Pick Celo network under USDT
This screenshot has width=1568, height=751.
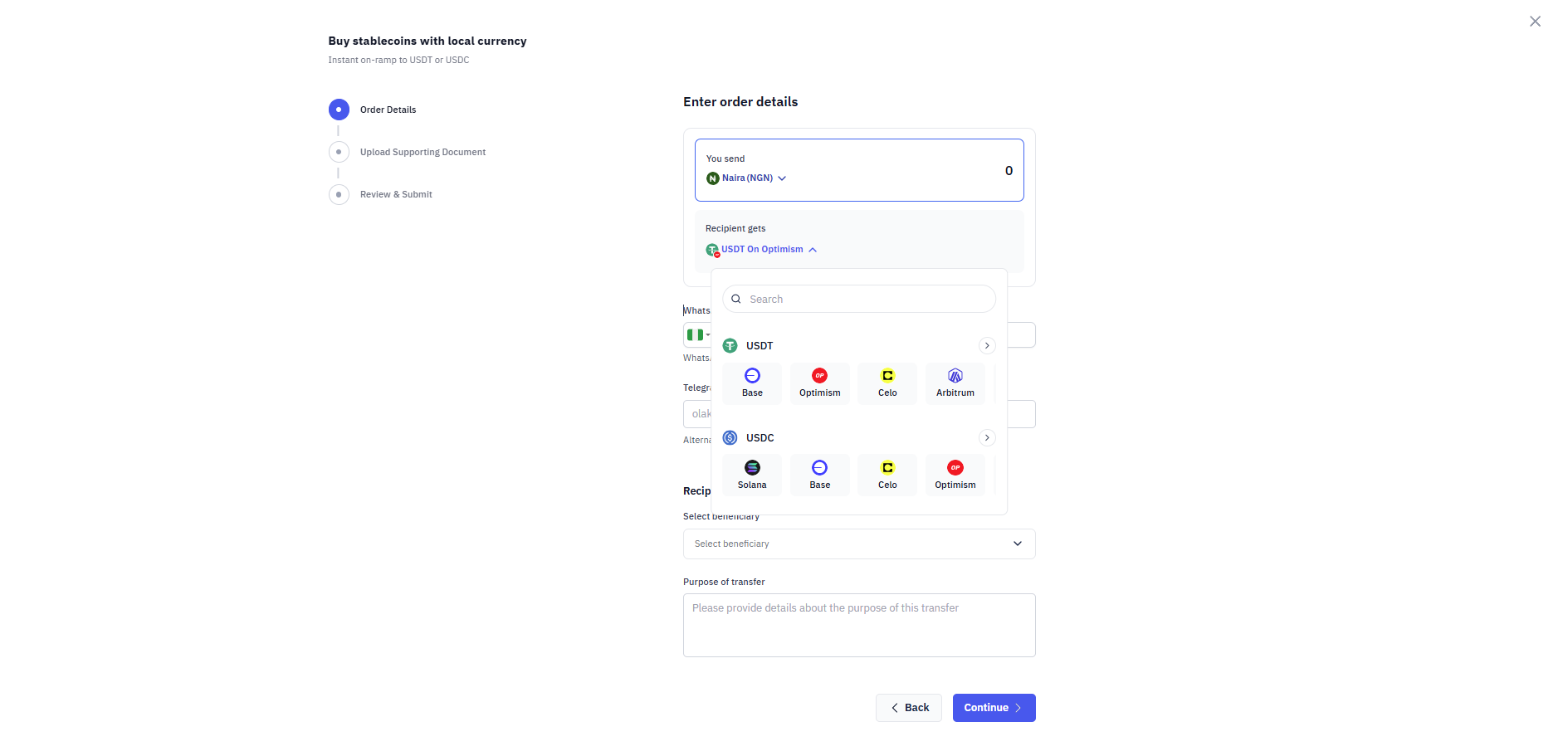click(x=887, y=383)
